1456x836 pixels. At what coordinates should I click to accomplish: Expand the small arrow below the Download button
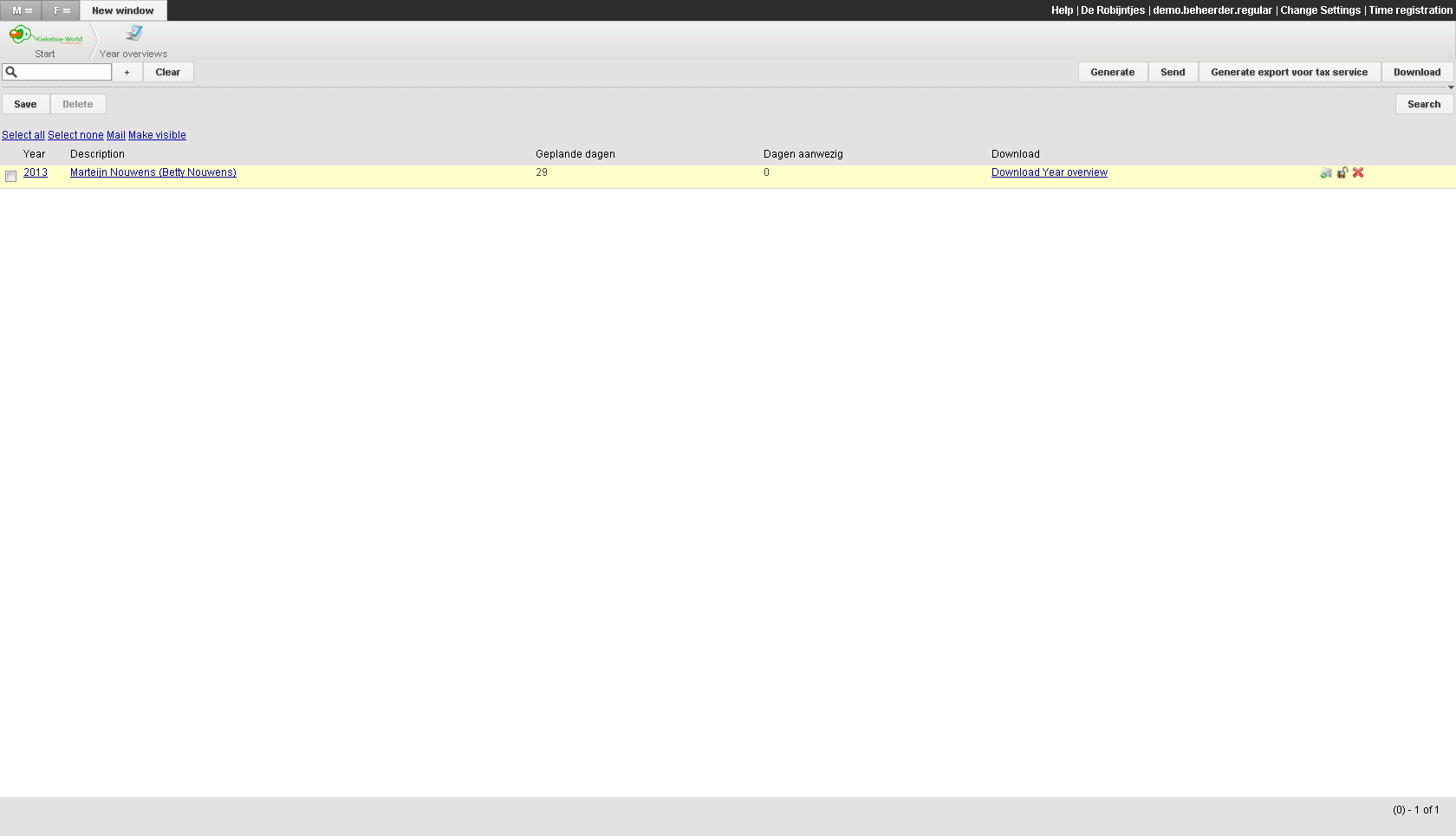[x=1450, y=87]
